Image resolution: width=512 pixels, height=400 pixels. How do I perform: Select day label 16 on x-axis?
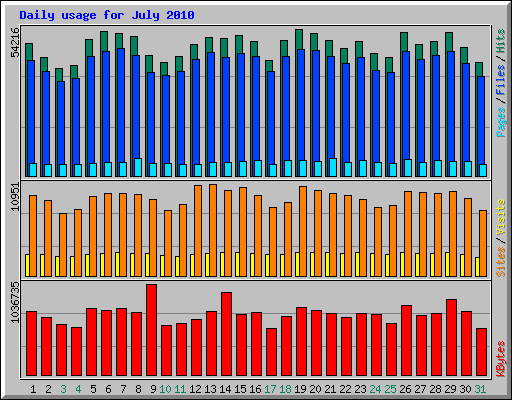(255, 389)
